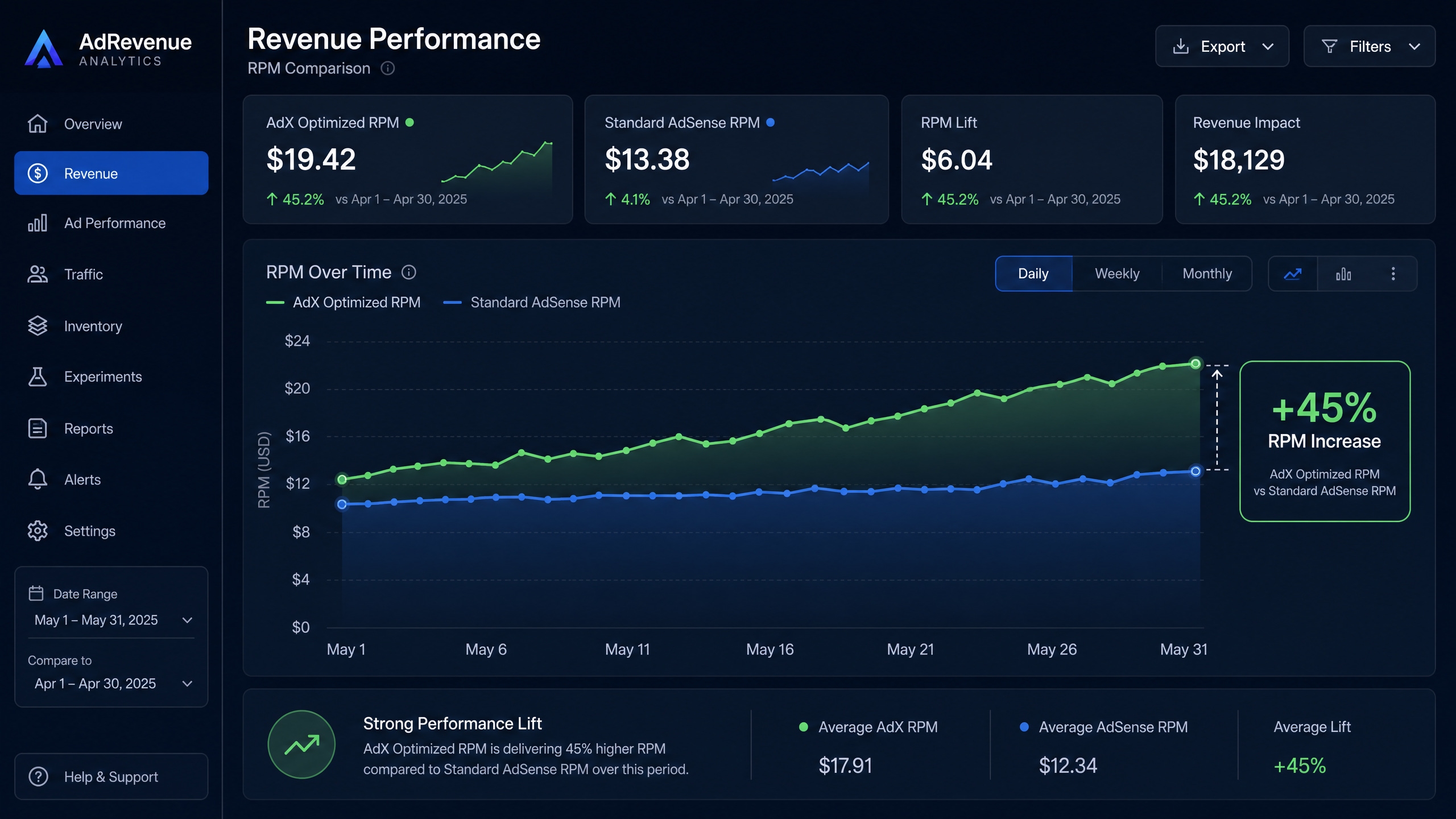This screenshot has width=1456, height=819.
Task: Click the RPM Over Time info icon
Action: click(408, 272)
